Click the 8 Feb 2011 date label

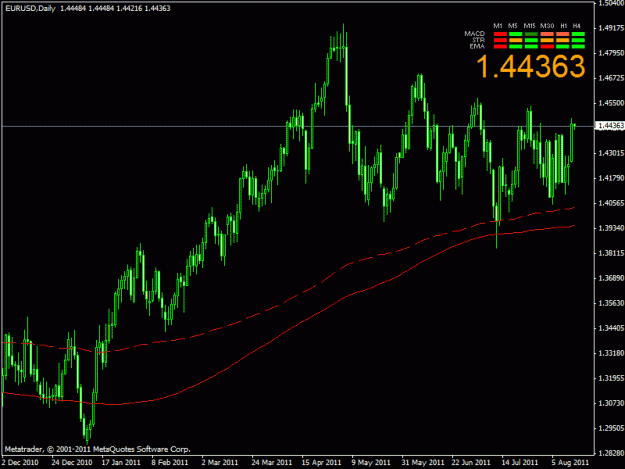pyautogui.click(x=170, y=462)
